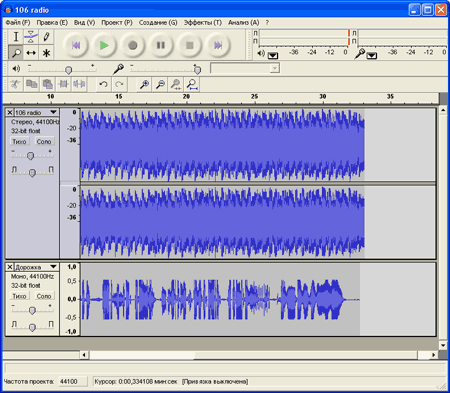The width and height of the screenshot is (450, 393).
Task: Click the input microphone meter icon
Action: click(360, 53)
